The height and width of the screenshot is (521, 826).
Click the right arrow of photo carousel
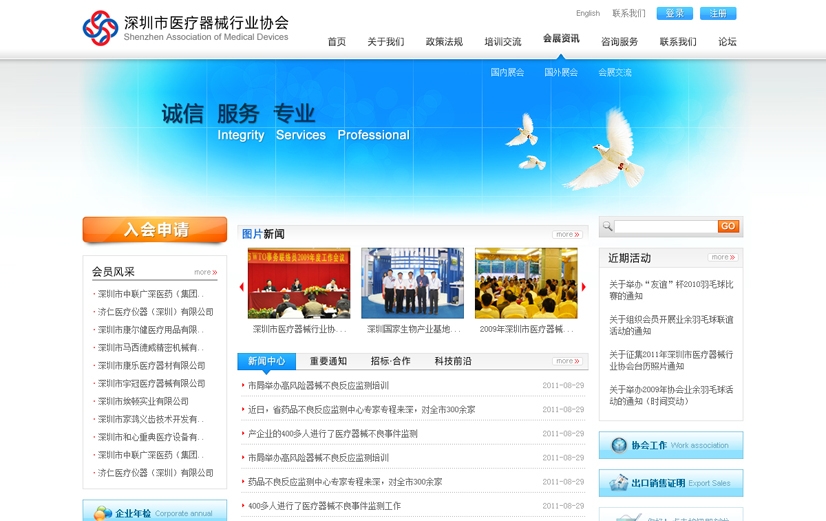[584, 287]
